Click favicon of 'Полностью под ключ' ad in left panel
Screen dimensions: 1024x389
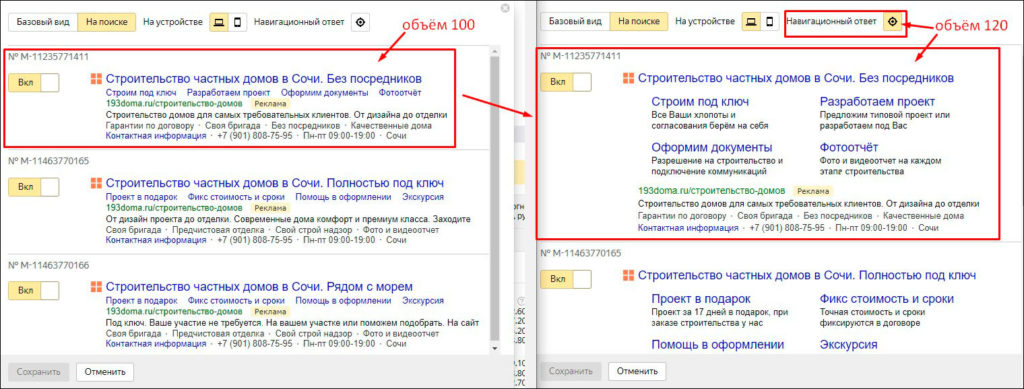96,183
